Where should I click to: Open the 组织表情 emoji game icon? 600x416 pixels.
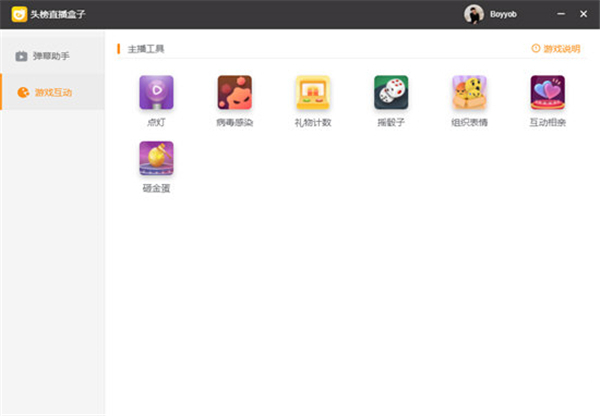pos(469,92)
